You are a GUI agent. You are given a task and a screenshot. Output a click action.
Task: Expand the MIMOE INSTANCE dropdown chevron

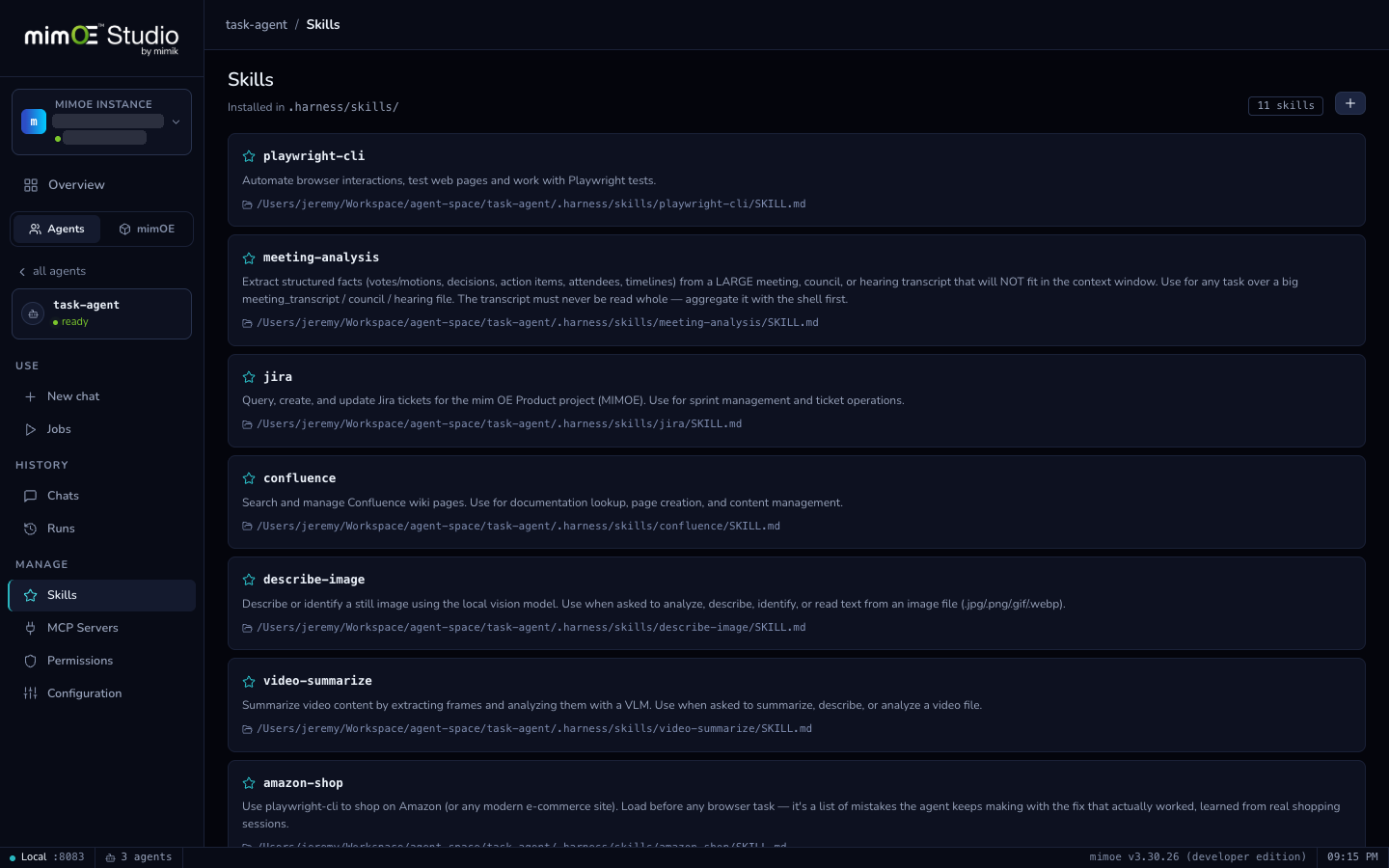[x=176, y=122]
